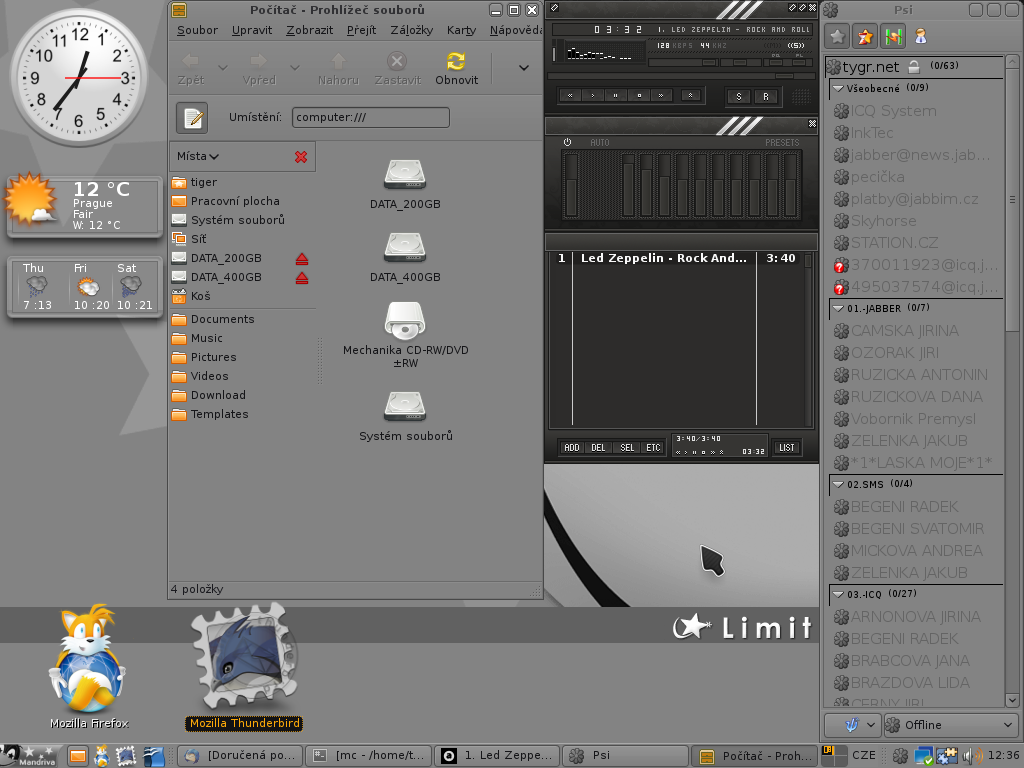The height and width of the screenshot is (768, 1024).
Task: Click the player's song seek bar
Action: 680,76
